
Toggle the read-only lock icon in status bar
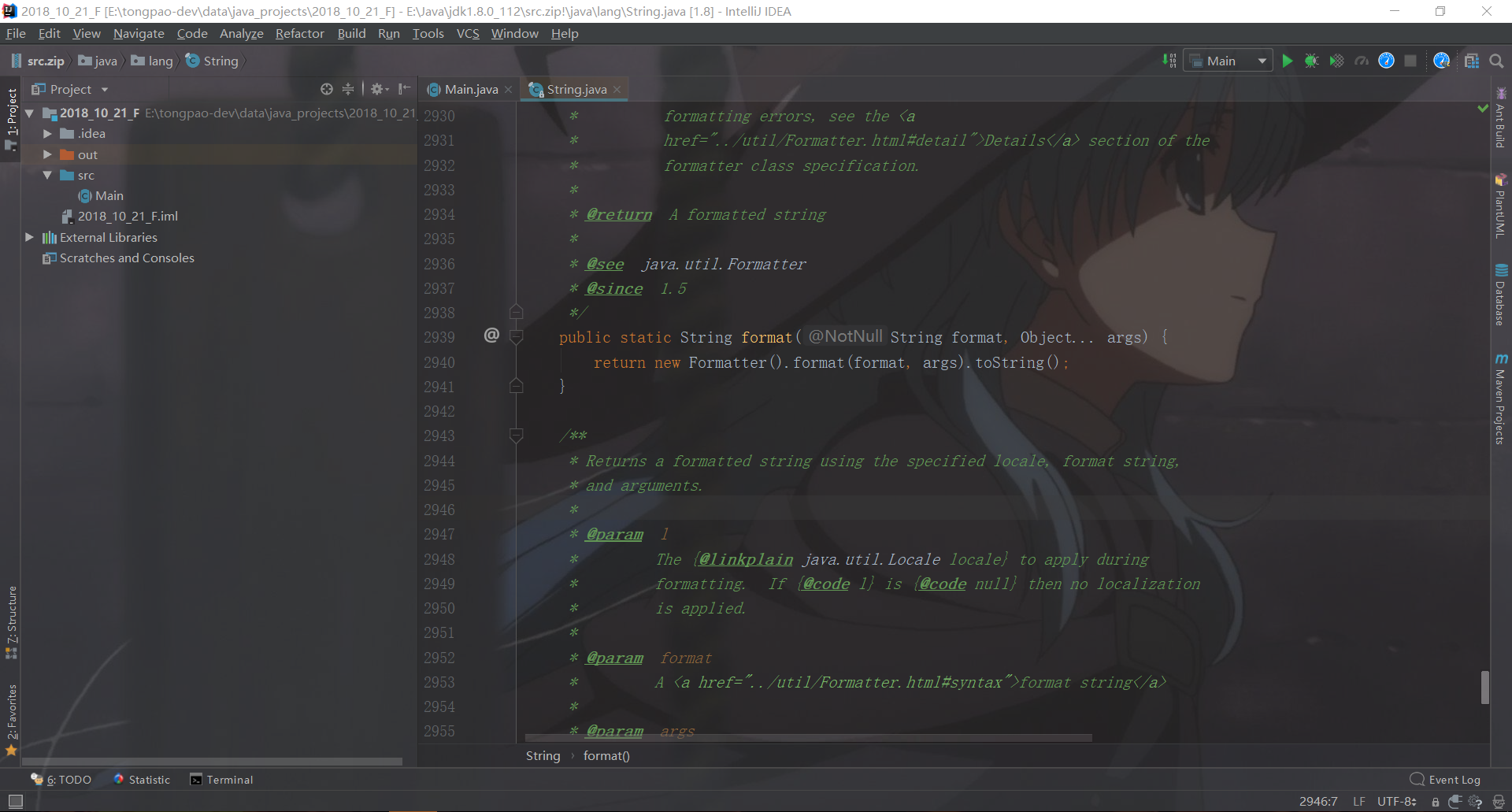(x=1436, y=802)
